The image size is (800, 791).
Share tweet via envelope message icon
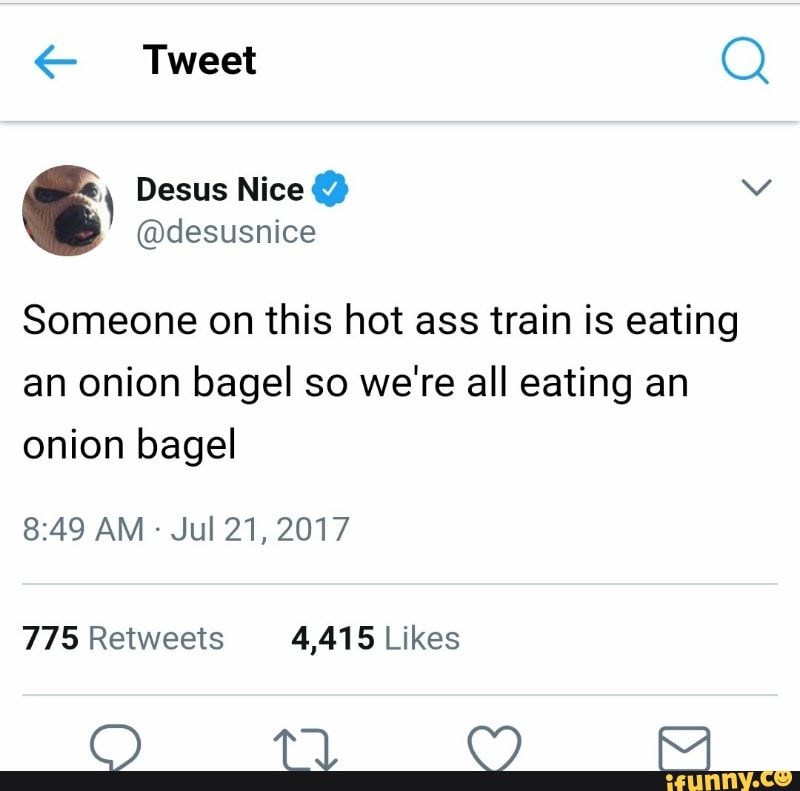pyautogui.click(x=684, y=749)
